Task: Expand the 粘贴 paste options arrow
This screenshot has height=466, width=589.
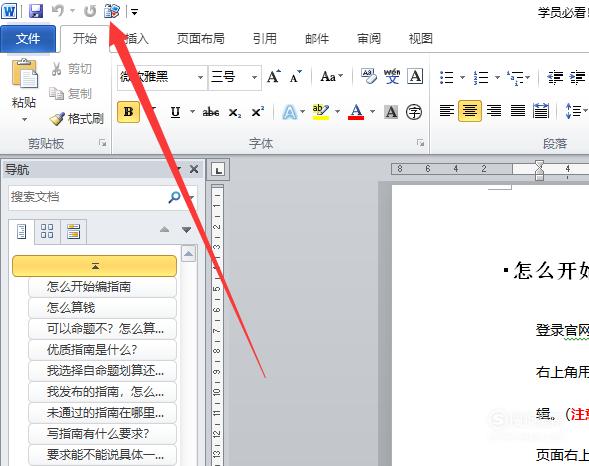Action: click(x=24, y=120)
